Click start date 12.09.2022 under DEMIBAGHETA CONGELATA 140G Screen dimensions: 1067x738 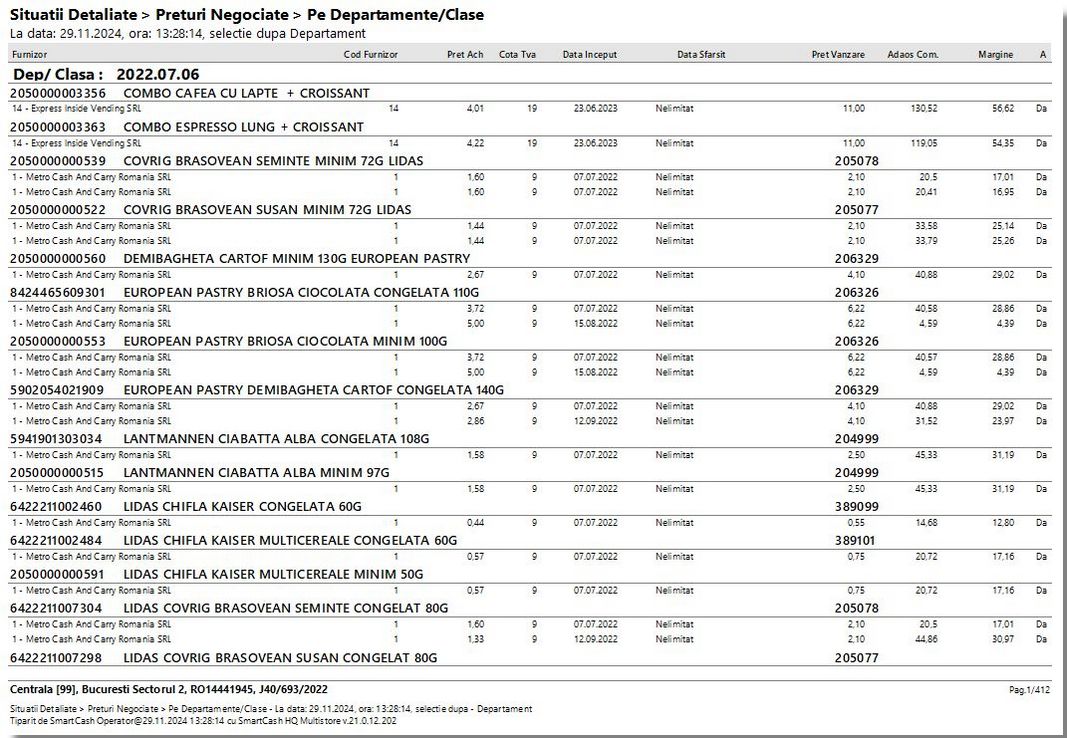(x=595, y=421)
